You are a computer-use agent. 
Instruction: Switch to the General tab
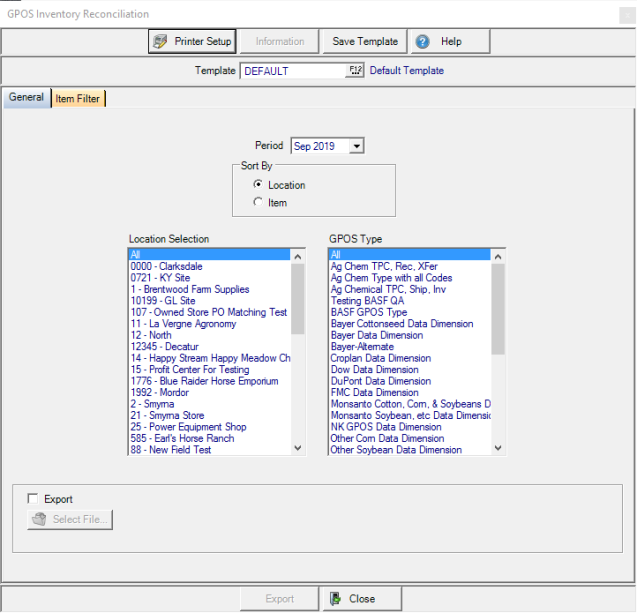26,98
